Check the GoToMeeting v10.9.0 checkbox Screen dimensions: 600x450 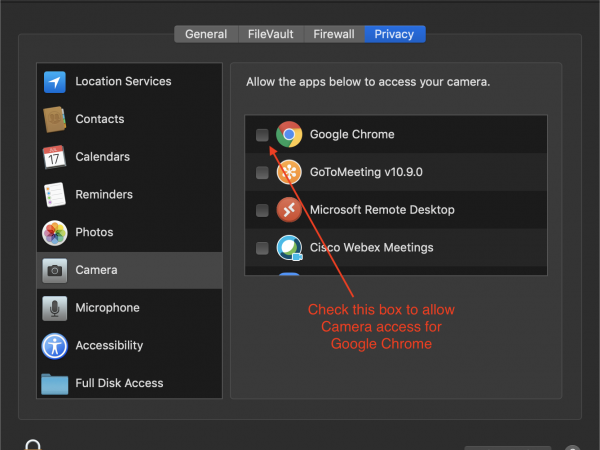(262, 172)
